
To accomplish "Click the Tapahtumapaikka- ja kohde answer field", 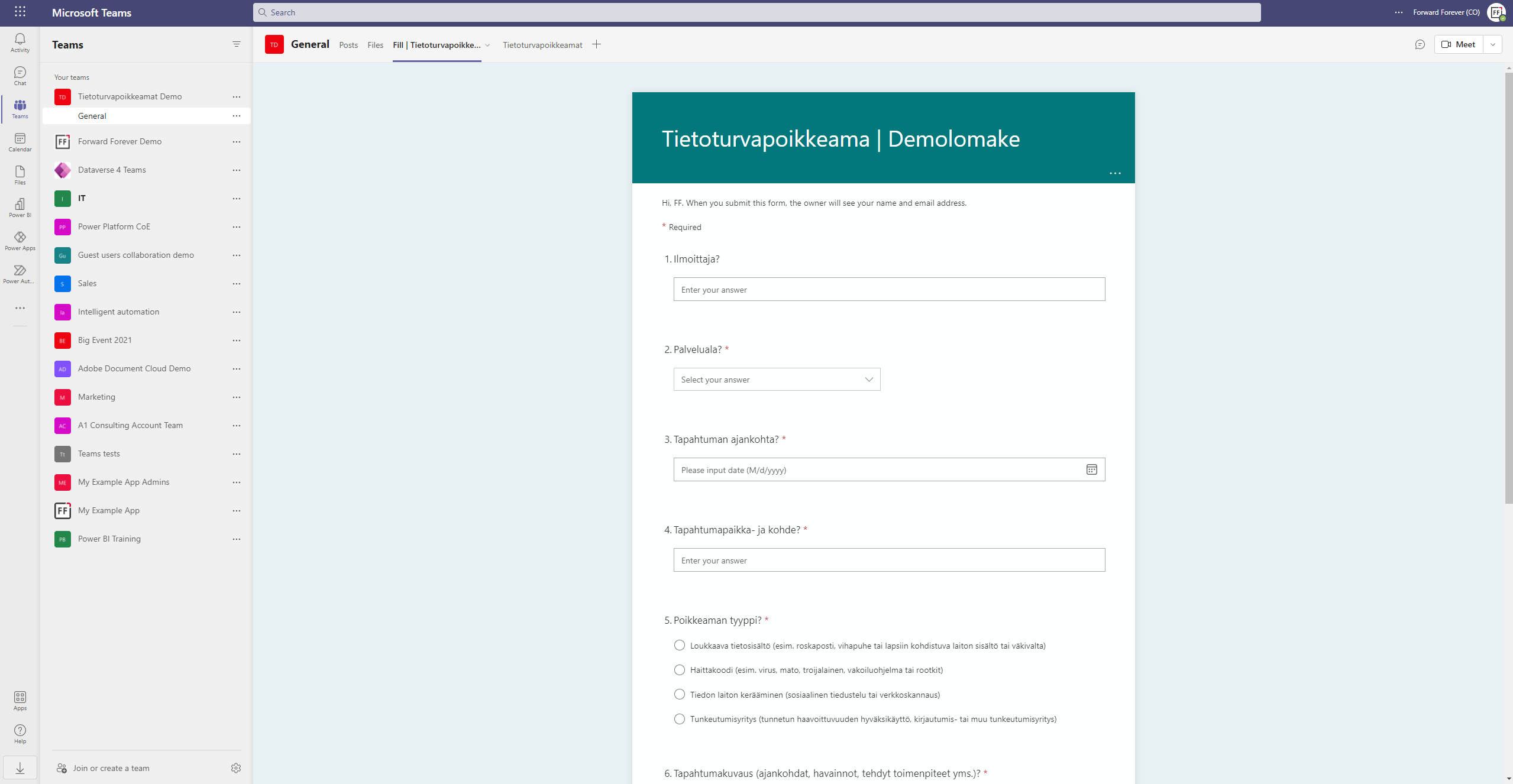I will [x=889, y=560].
